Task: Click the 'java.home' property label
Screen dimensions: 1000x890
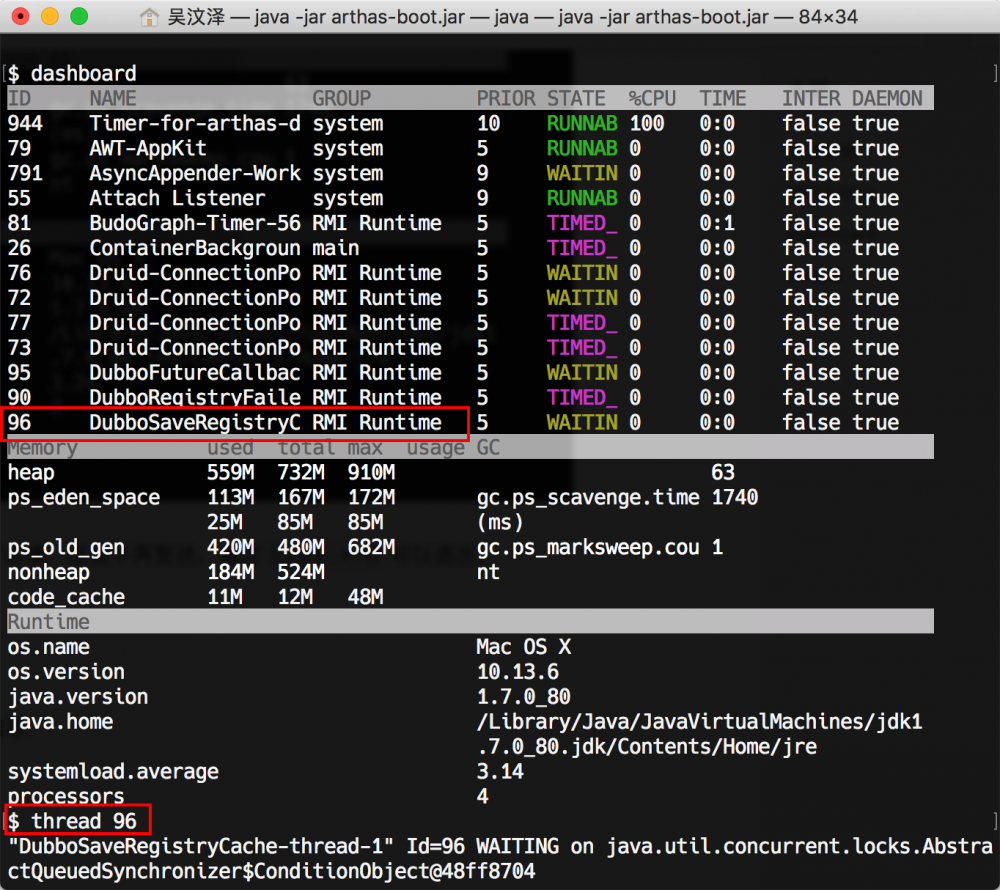Action: click(60, 721)
